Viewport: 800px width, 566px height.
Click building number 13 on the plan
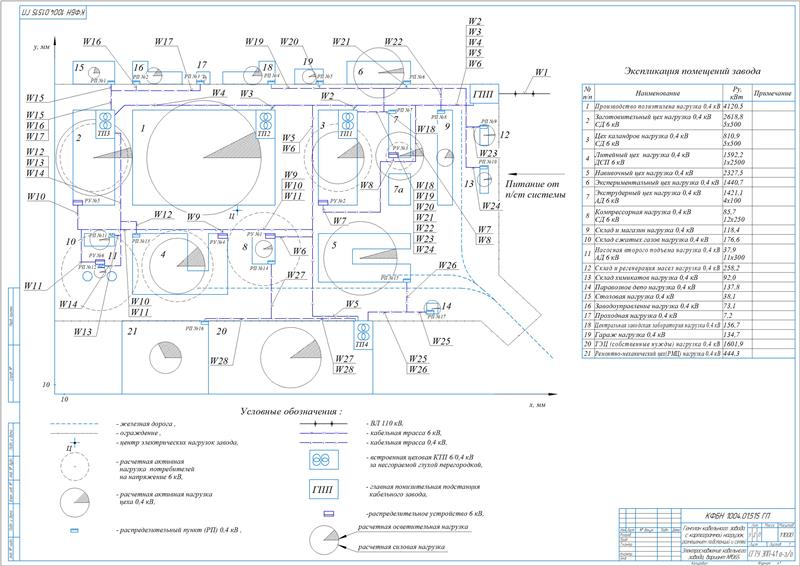point(469,183)
